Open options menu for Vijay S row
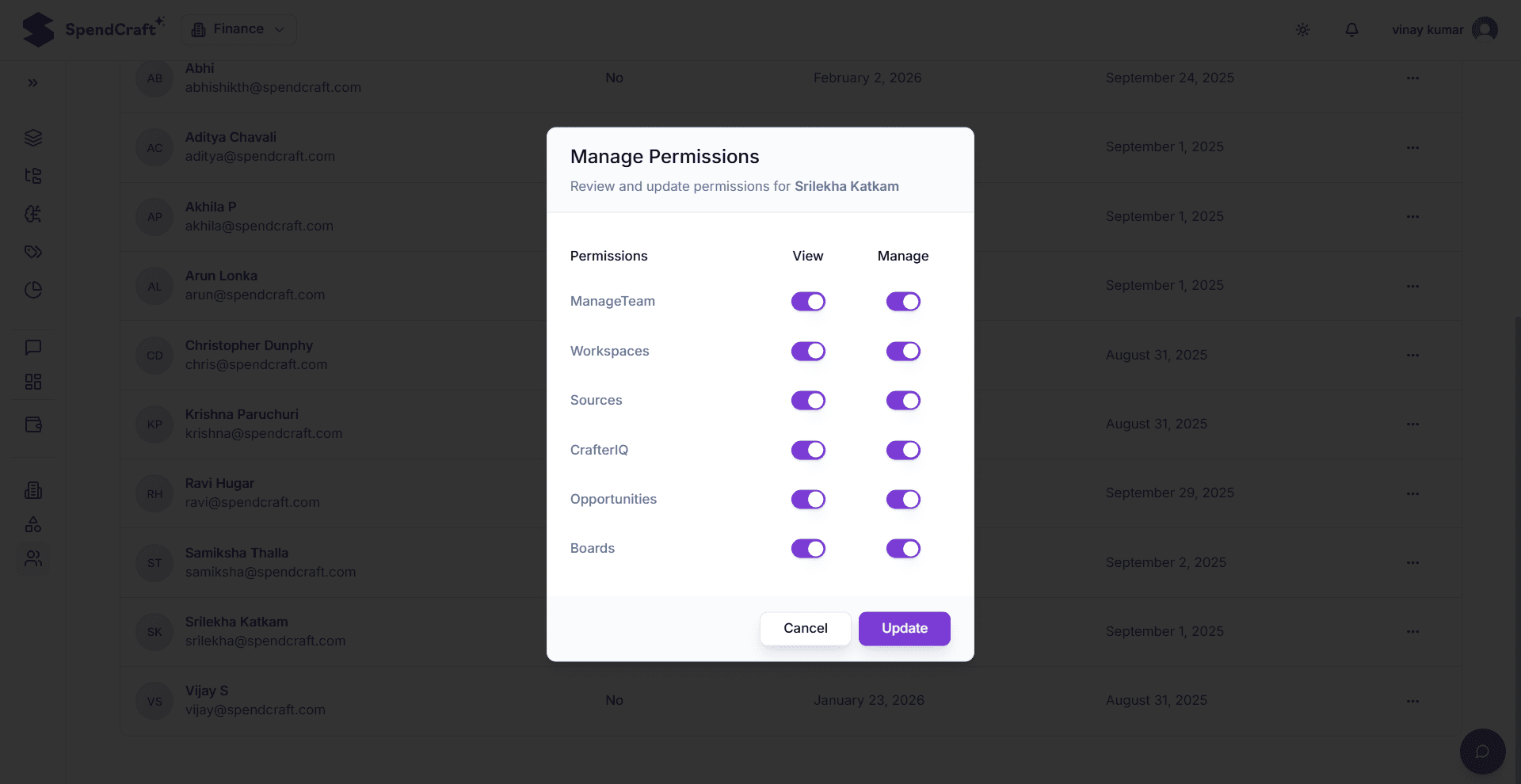 click(1414, 701)
